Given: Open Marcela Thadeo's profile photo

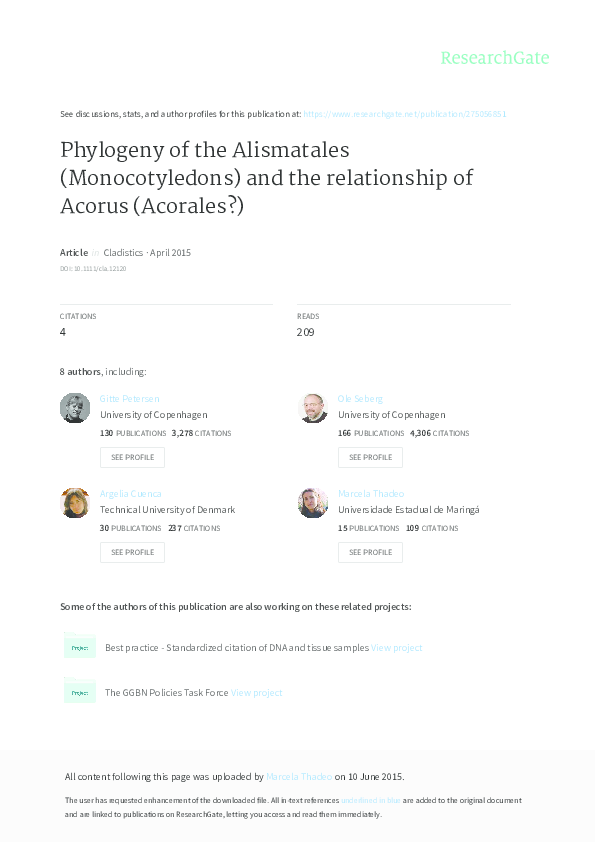Looking at the screenshot, I should pos(313,502).
